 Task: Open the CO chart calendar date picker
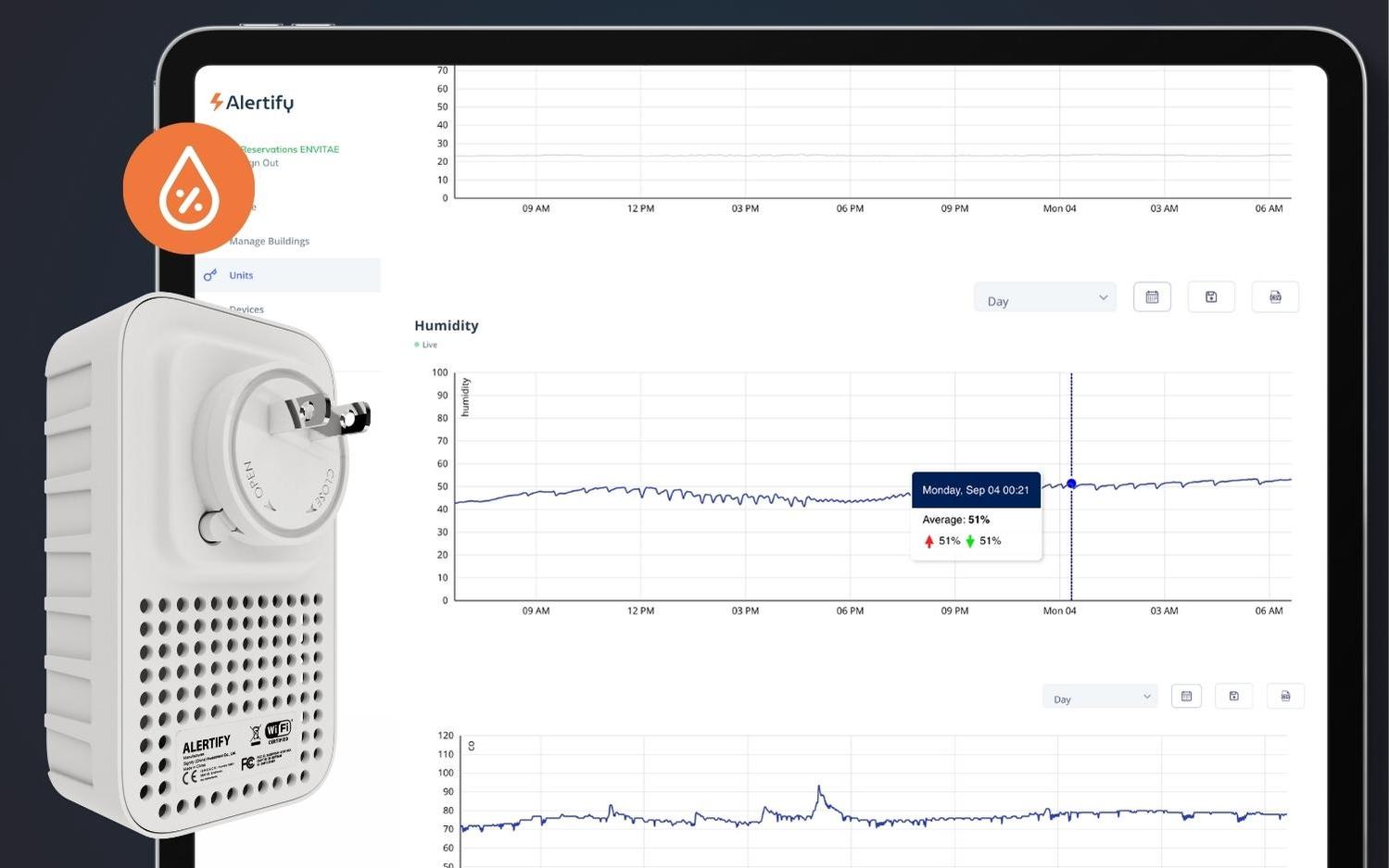click(1186, 697)
